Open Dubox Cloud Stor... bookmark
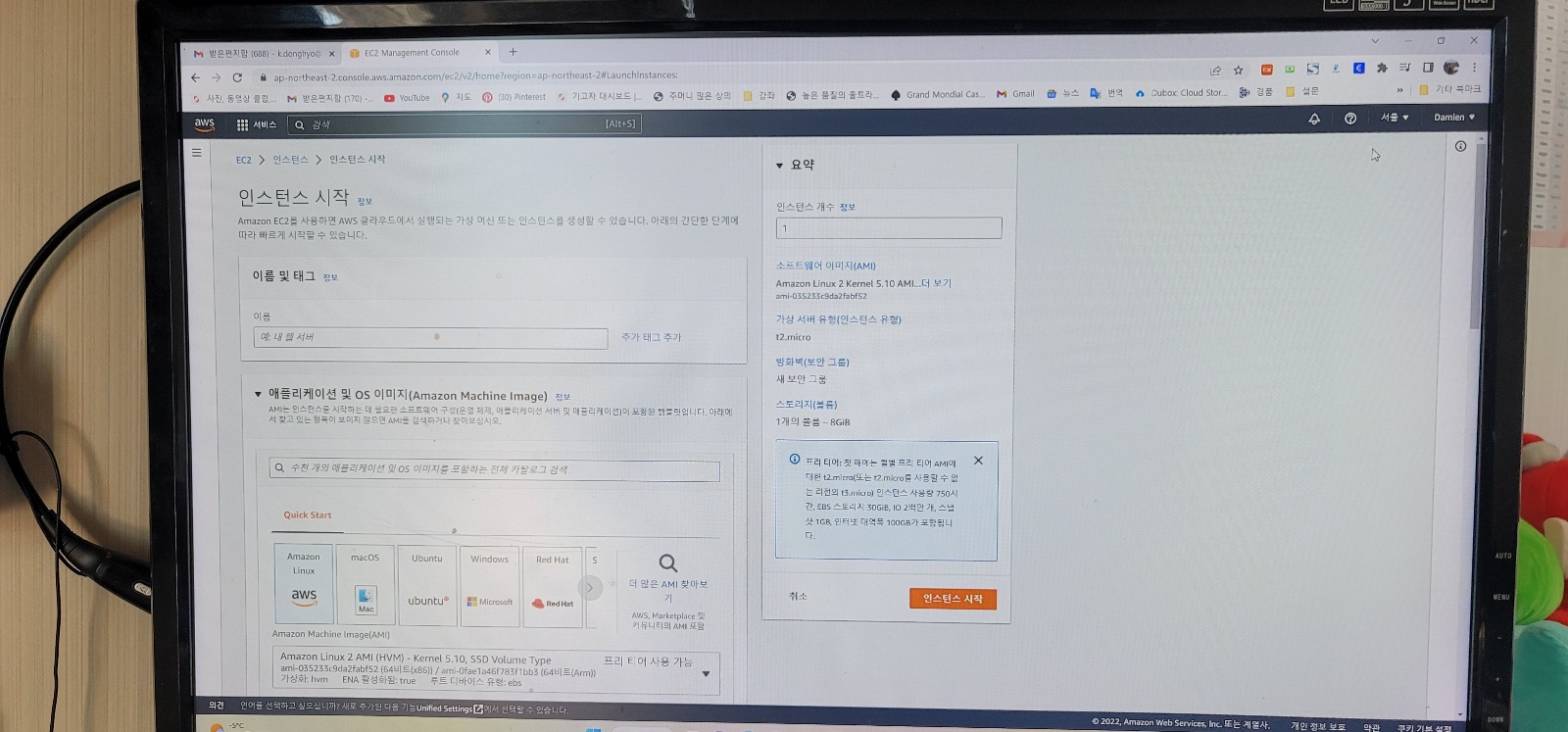 click(x=1181, y=93)
